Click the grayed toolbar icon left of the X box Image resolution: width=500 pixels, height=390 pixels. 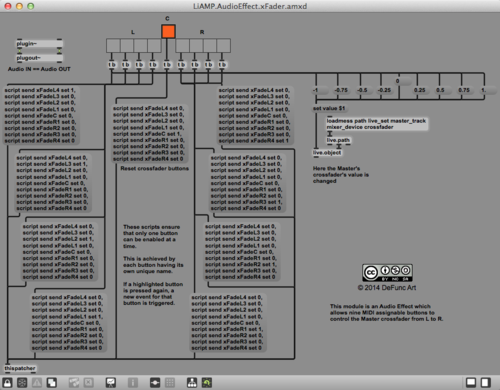[74, 382]
